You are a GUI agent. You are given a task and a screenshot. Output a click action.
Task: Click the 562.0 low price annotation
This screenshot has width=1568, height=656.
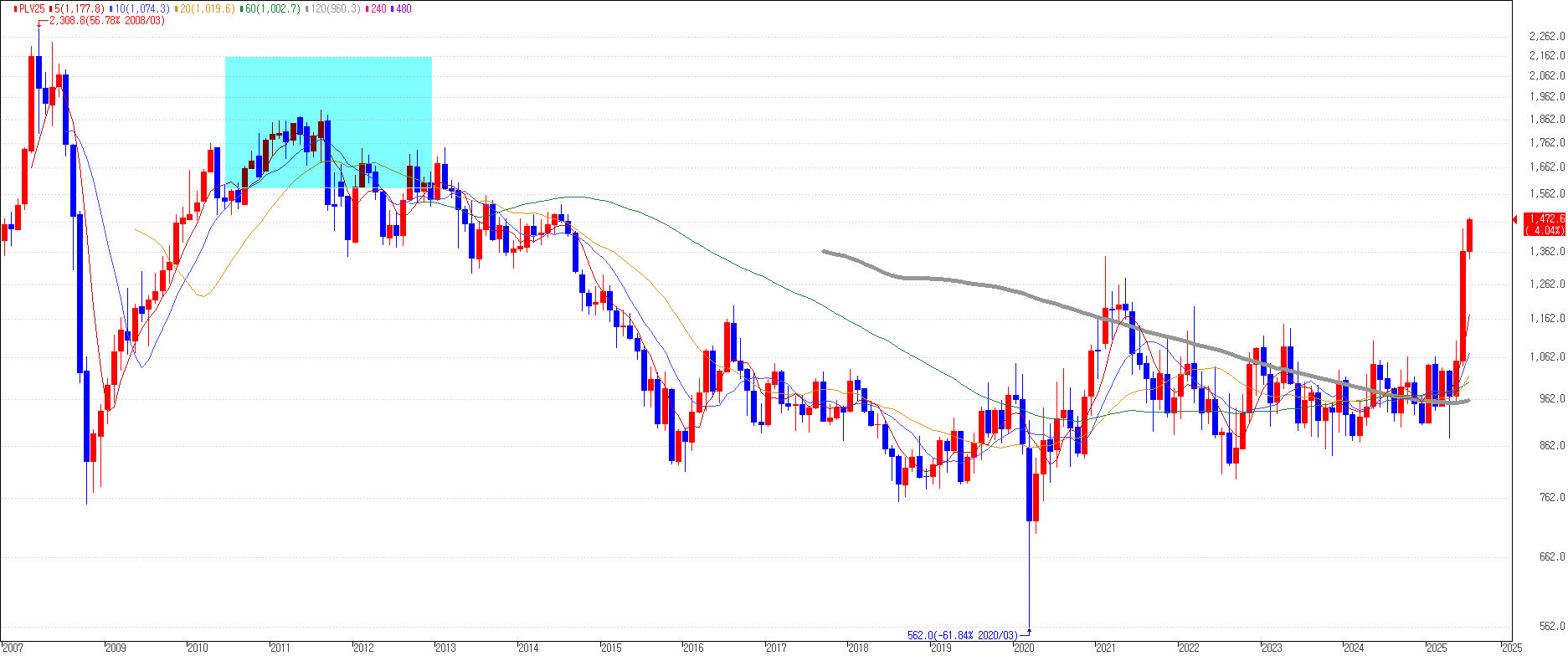pos(963,635)
